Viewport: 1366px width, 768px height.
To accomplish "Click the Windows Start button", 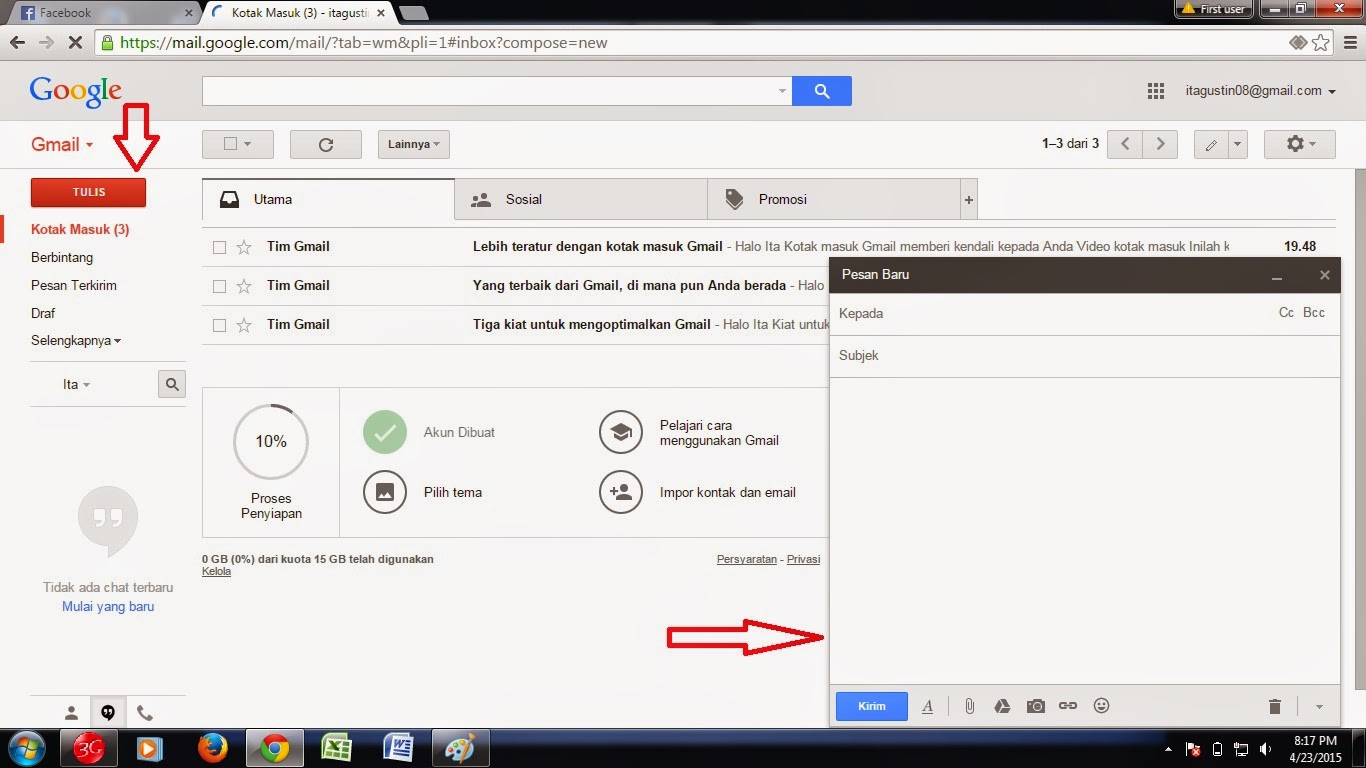I will click(25, 748).
